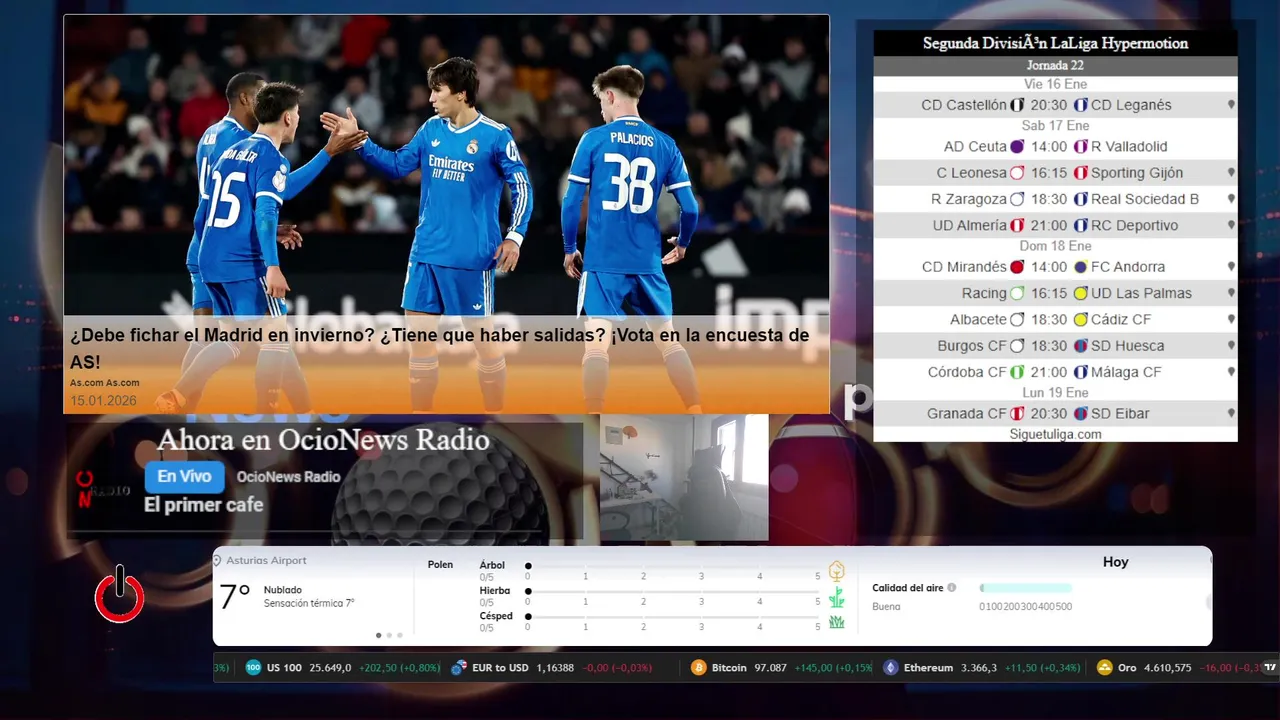Click the red power button icon
This screenshot has height=720, width=1280.
120,594
